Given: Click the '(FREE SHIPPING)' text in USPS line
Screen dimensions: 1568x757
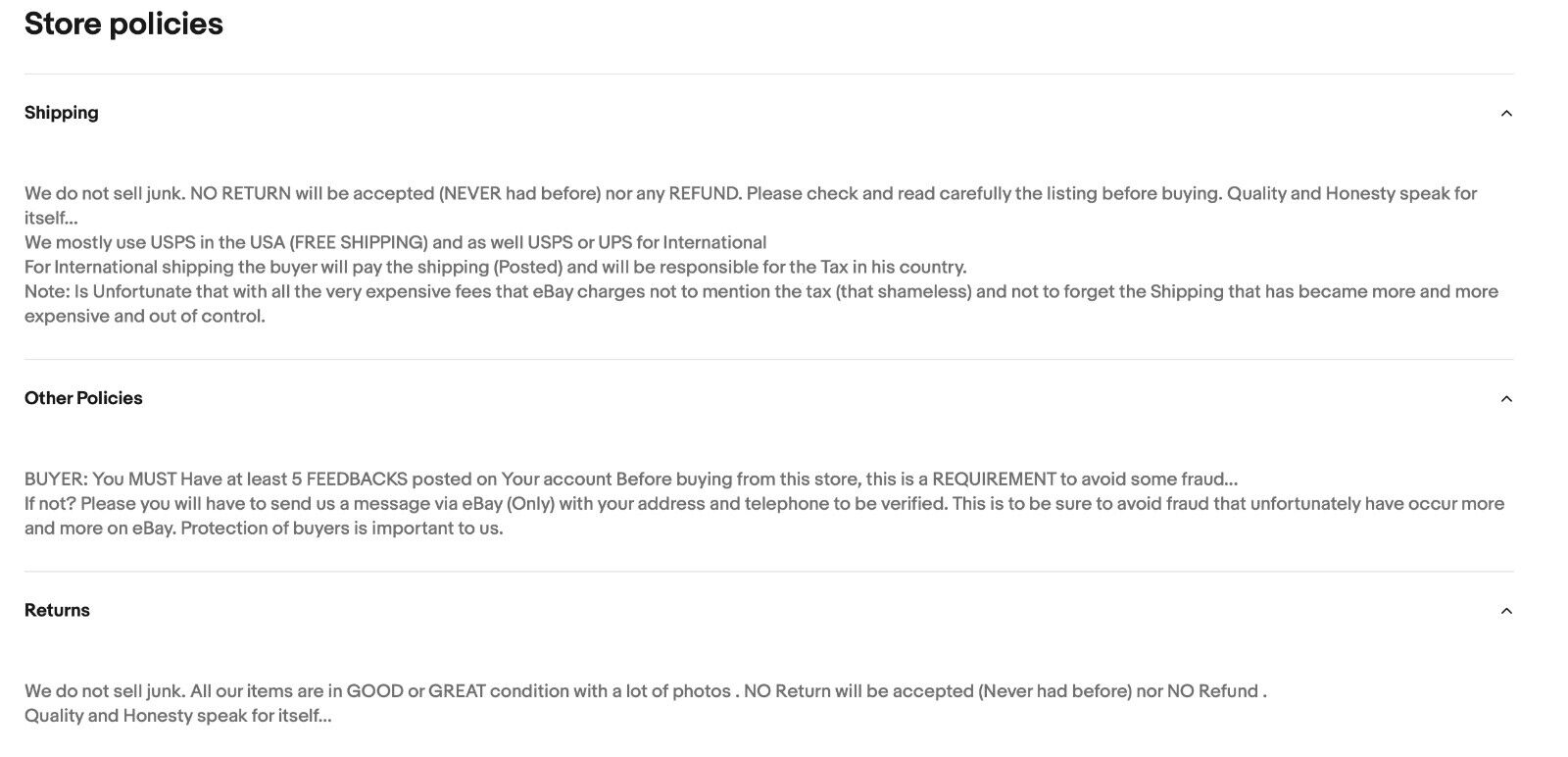Looking at the screenshot, I should [359, 242].
